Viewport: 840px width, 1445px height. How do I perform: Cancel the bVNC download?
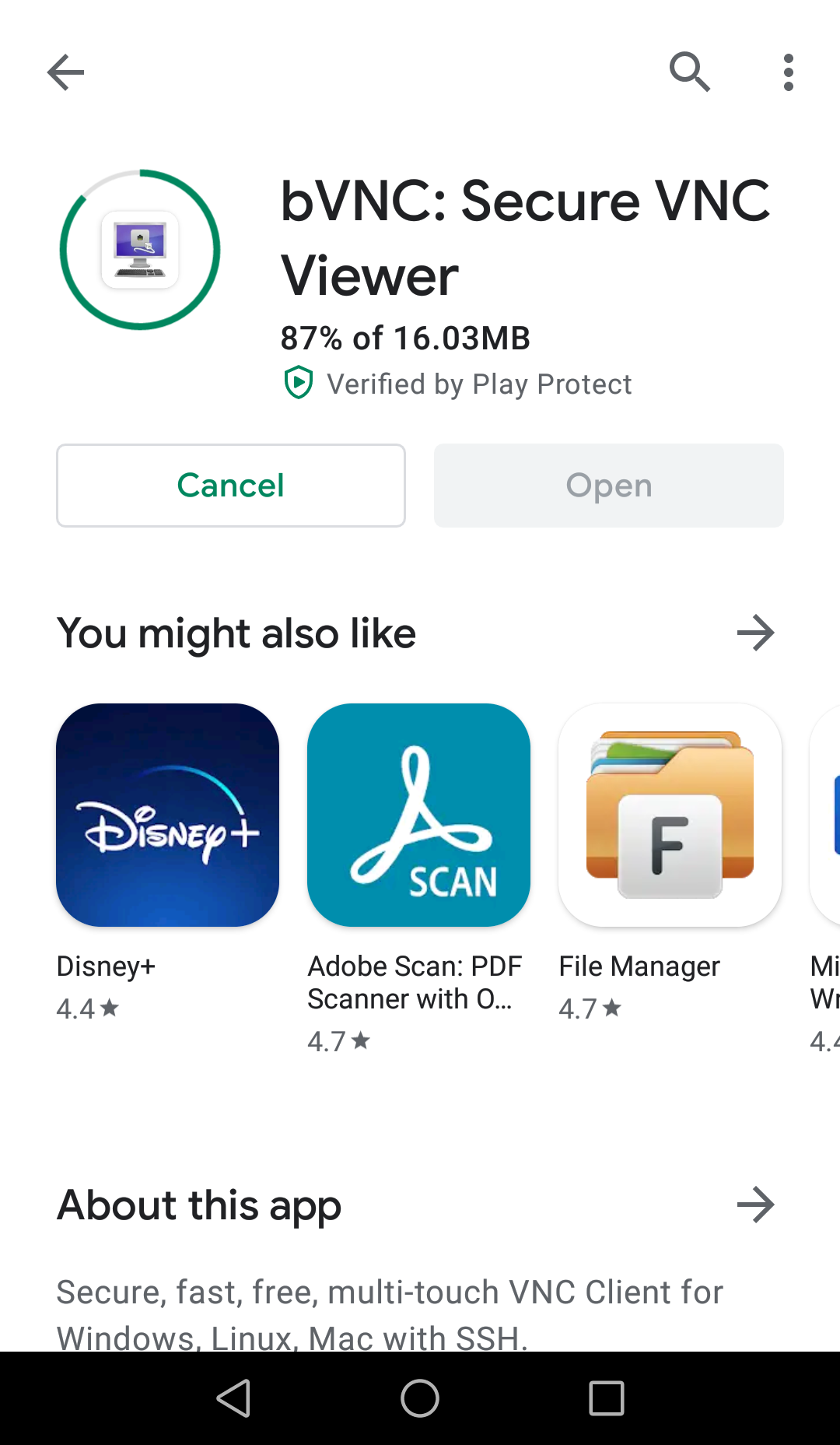click(x=231, y=486)
